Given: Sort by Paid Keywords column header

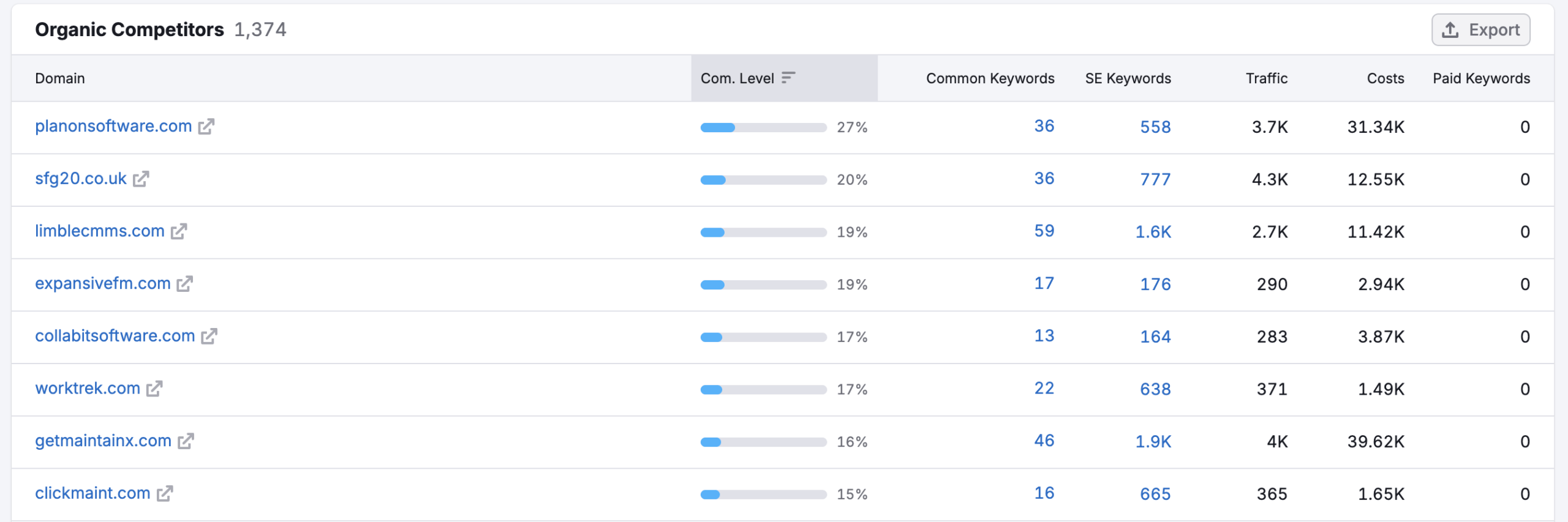Looking at the screenshot, I should [x=1481, y=78].
